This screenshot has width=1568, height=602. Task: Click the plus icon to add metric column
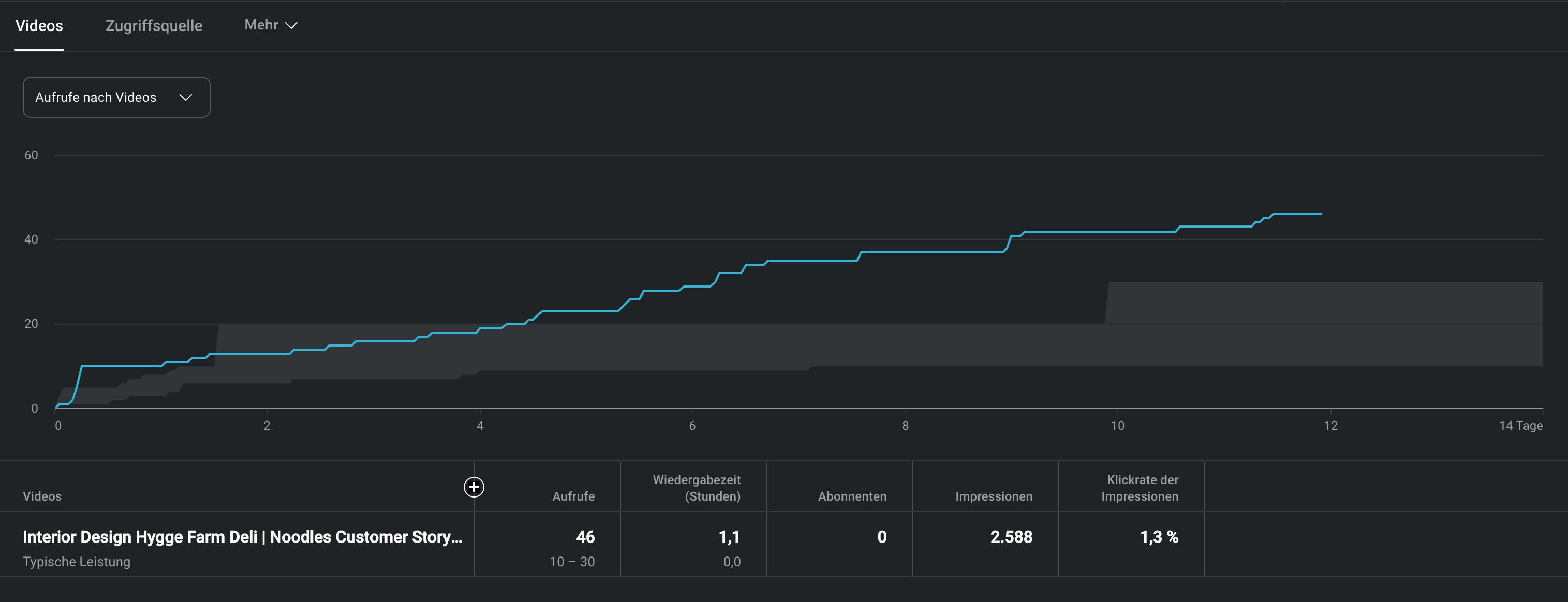click(x=474, y=487)
